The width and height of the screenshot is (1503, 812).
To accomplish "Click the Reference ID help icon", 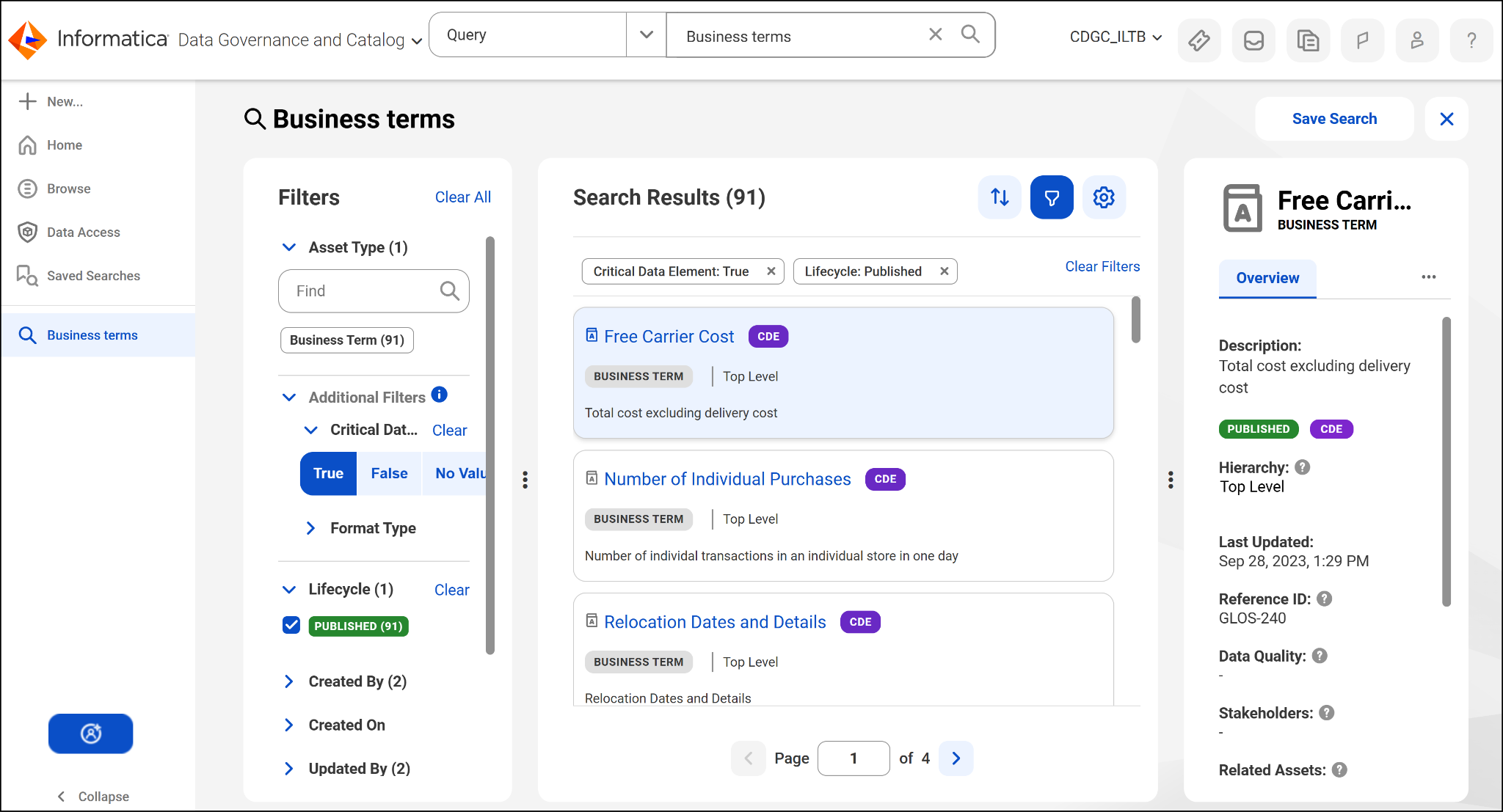I will 1325,599.
